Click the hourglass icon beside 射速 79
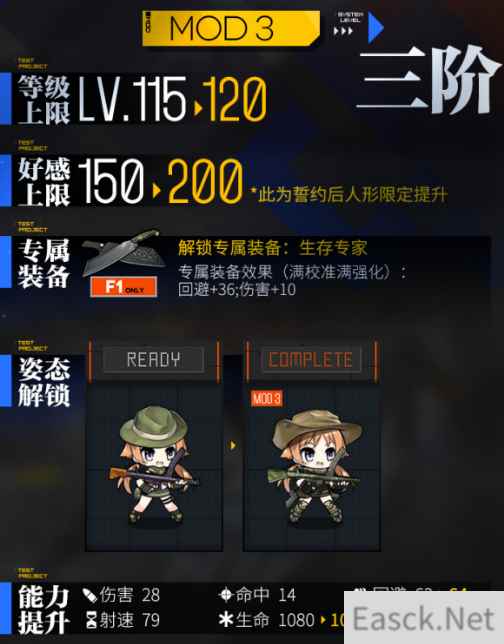This screenshot has height=644, width=504. coord(91,620)
